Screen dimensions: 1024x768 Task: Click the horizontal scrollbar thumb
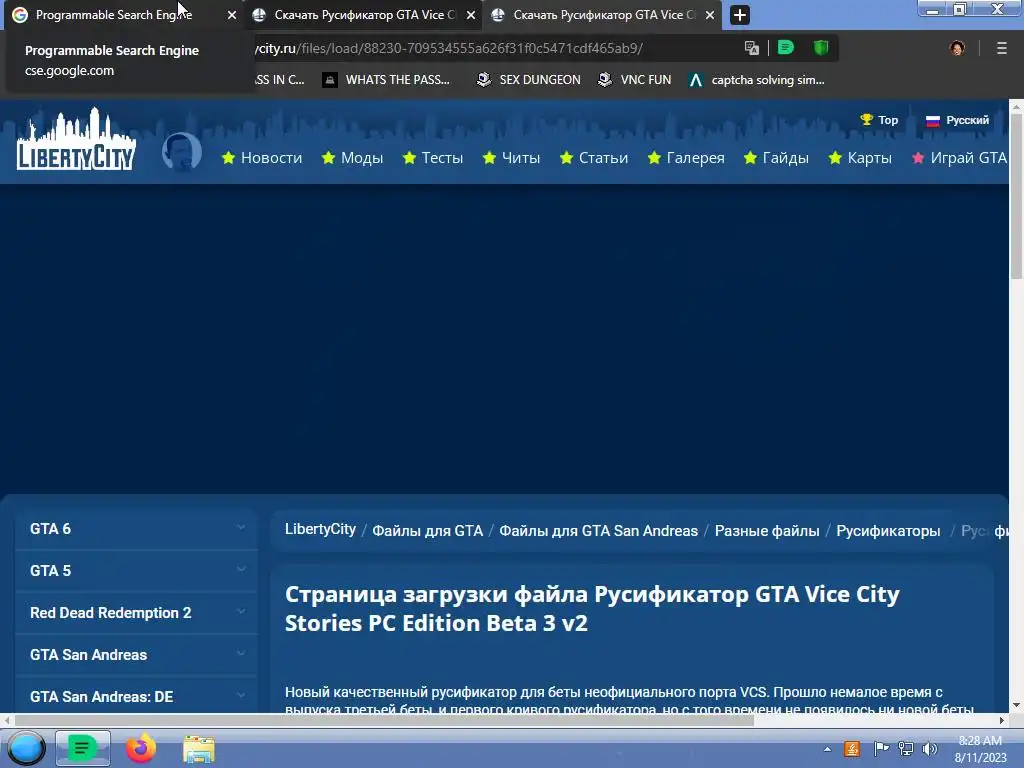tap(384, 720)
